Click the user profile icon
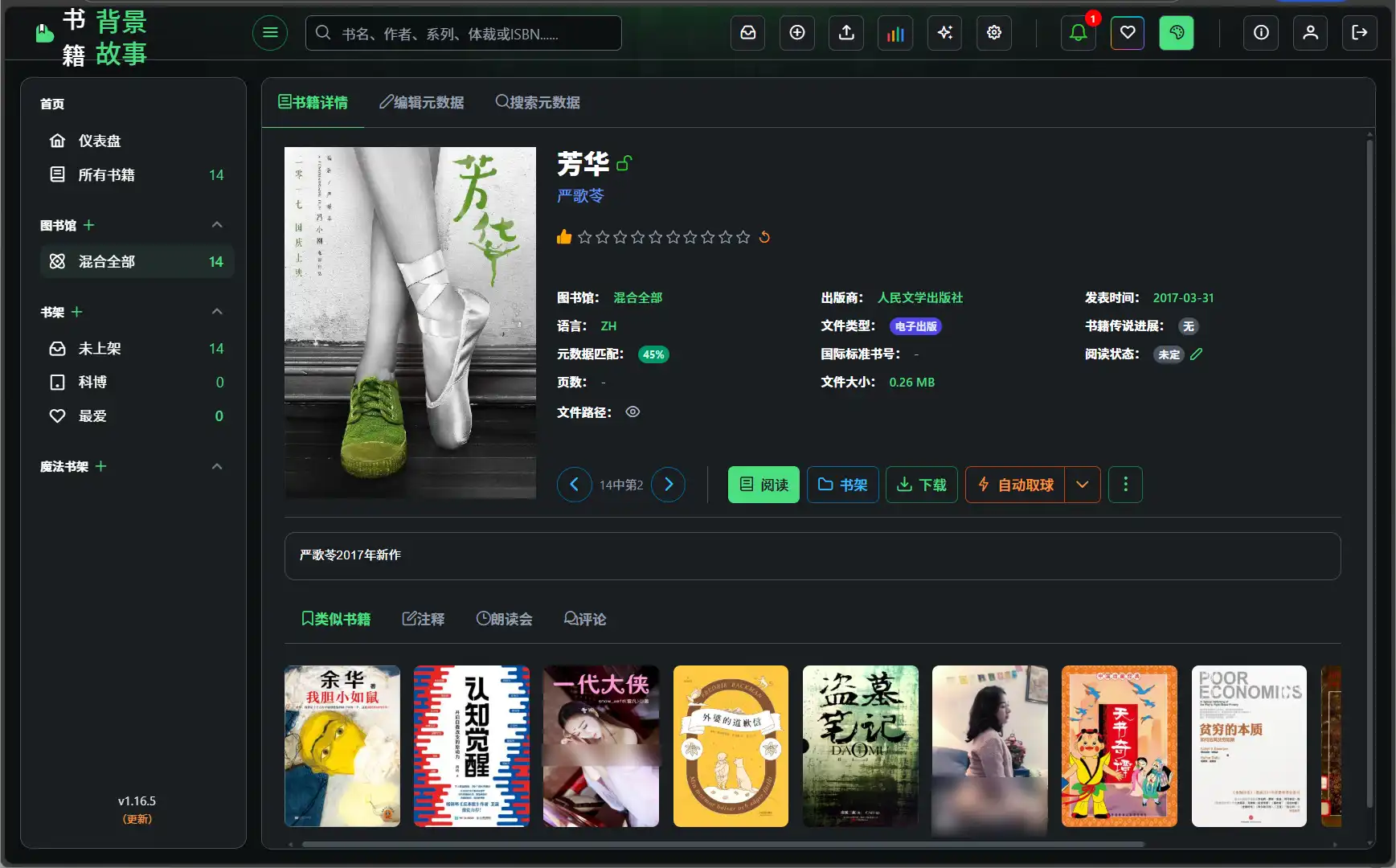The image size is (1396, 868). pyautogui.click(x=1310, y=33)
